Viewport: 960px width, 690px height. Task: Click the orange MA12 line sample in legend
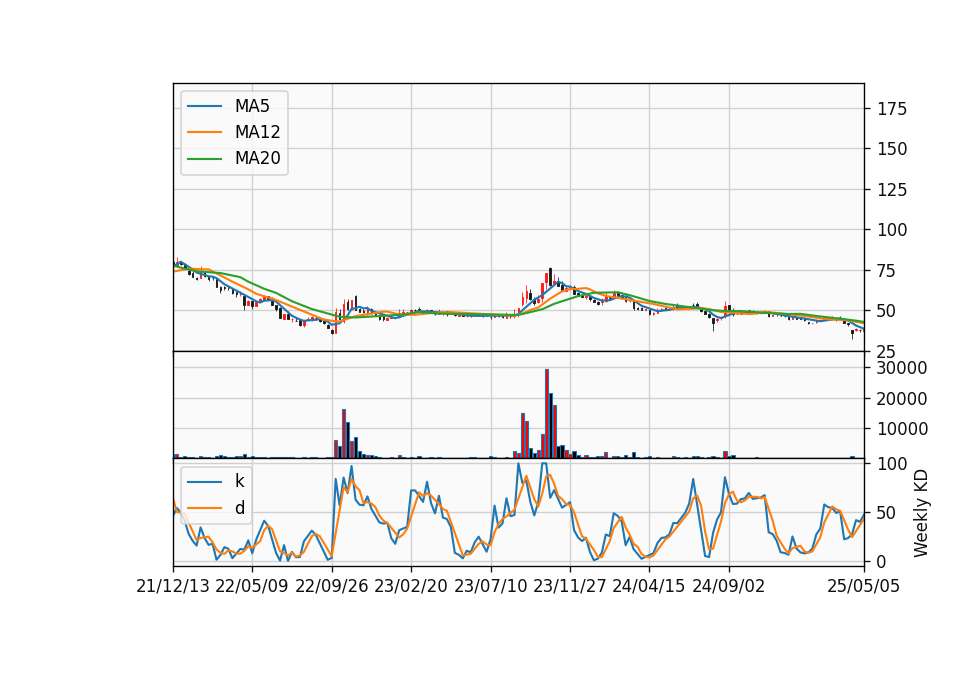pos(204,132)
